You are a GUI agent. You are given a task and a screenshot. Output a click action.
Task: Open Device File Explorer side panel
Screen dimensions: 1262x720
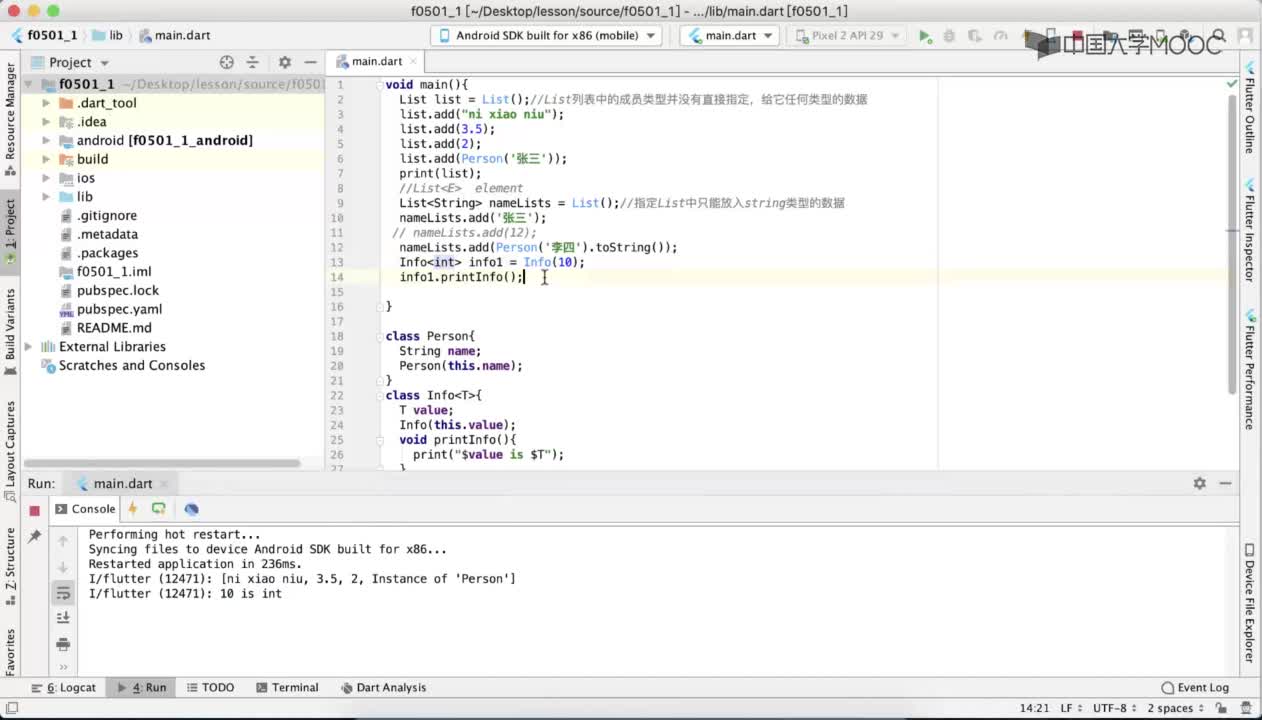(x=1250, y=603)
